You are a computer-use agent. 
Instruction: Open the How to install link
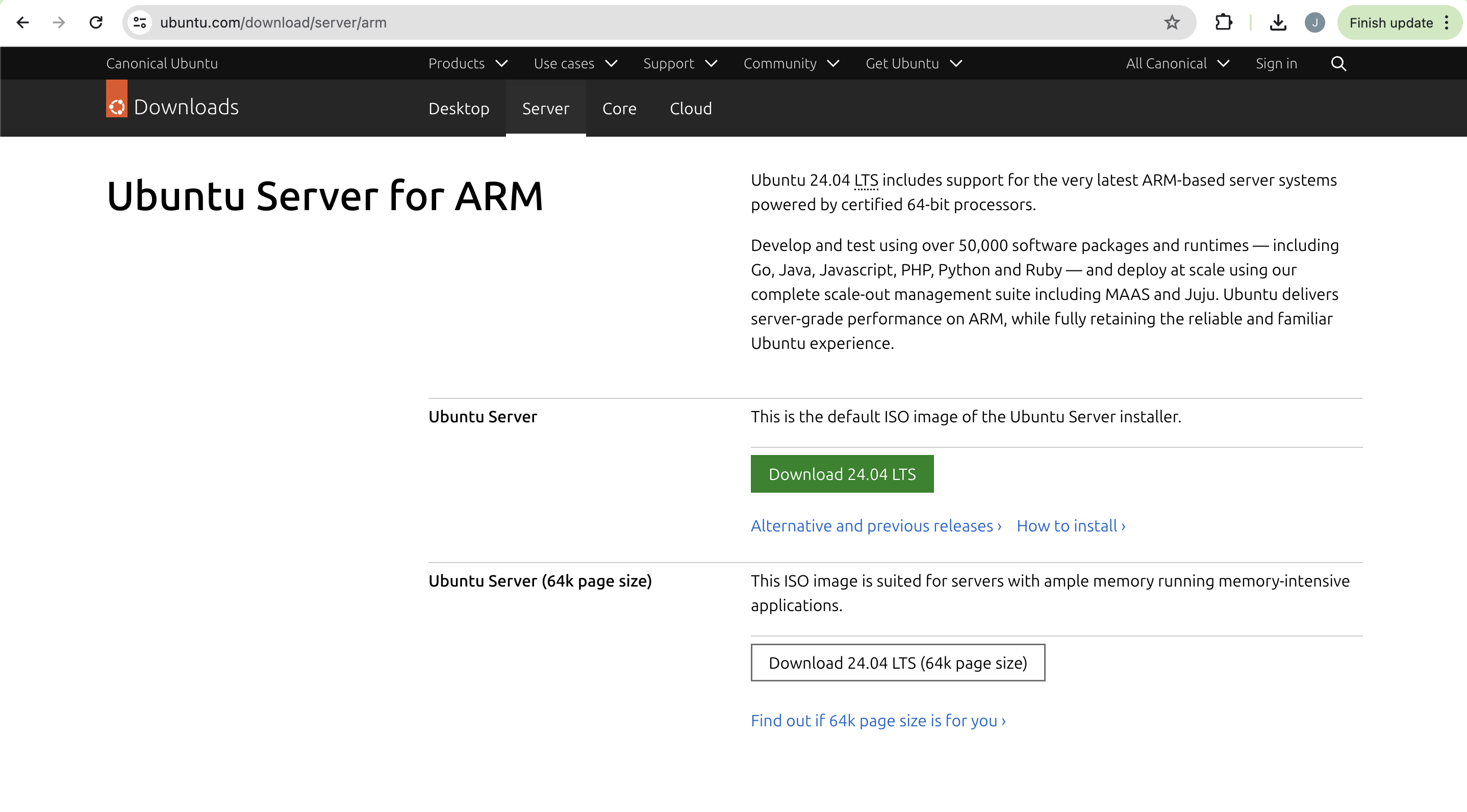coord(1071,525)
